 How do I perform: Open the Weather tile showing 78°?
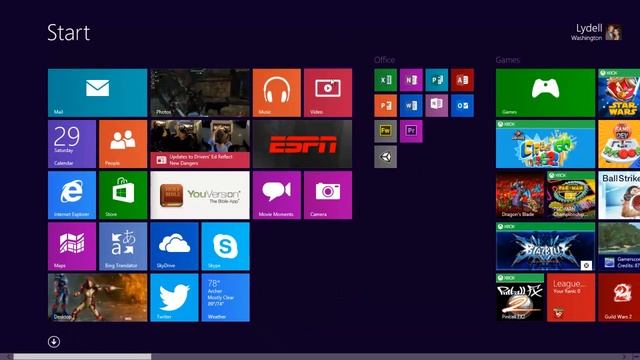(x=225, y=298)
